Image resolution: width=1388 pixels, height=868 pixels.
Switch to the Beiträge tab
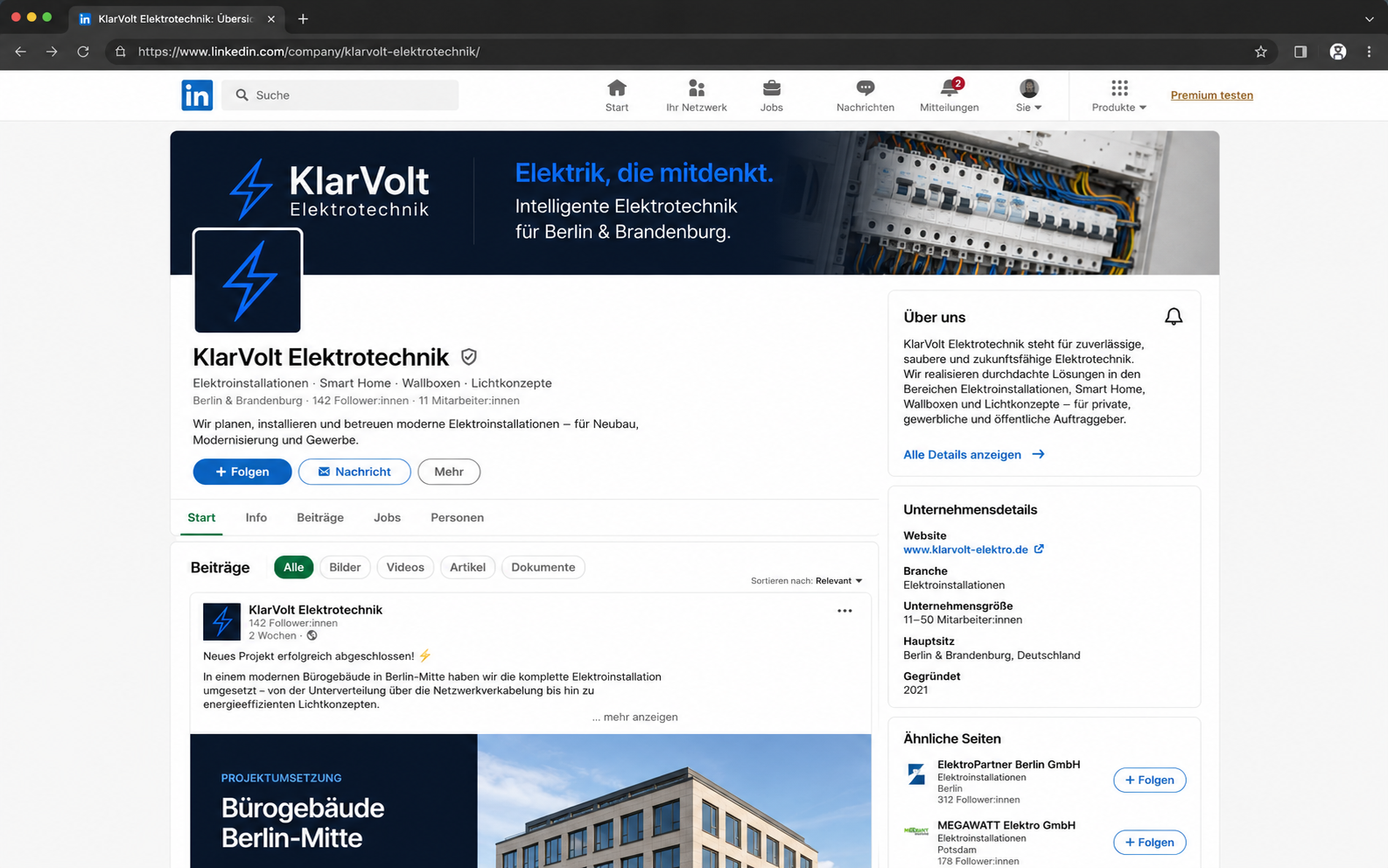(x=320, y=517)
